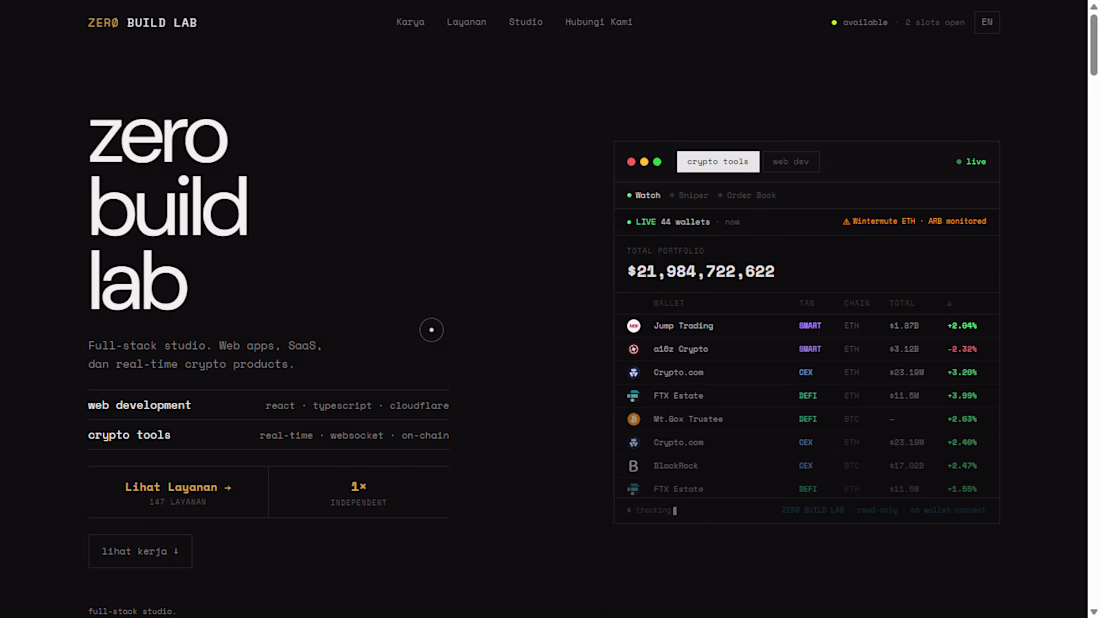Click the scrollbar down arrow
Viewport: 1100px width, 618px height.
click(x=1094, y=612)
